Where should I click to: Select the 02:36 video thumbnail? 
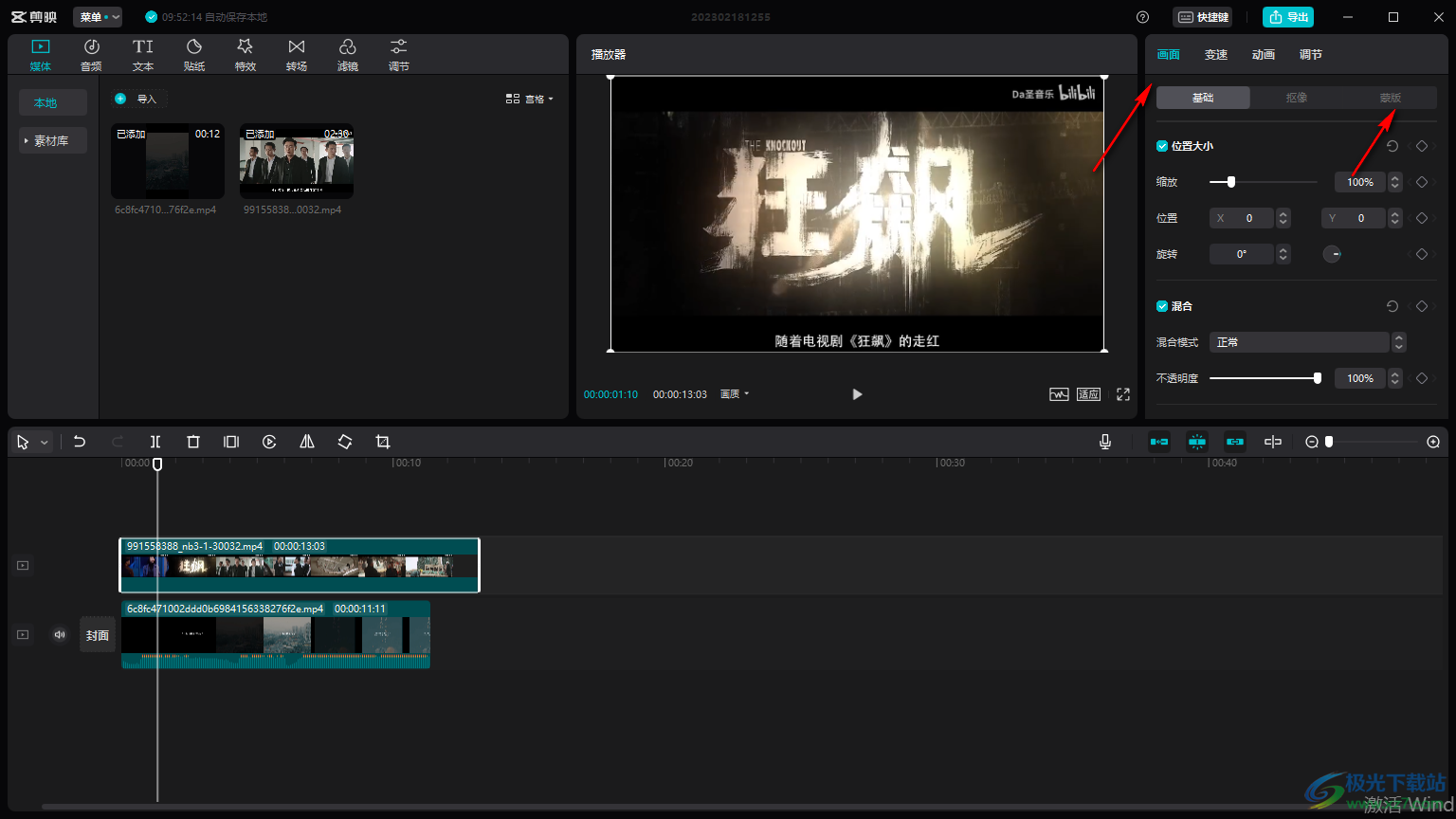pyautogui.click(x=297, y=161)
